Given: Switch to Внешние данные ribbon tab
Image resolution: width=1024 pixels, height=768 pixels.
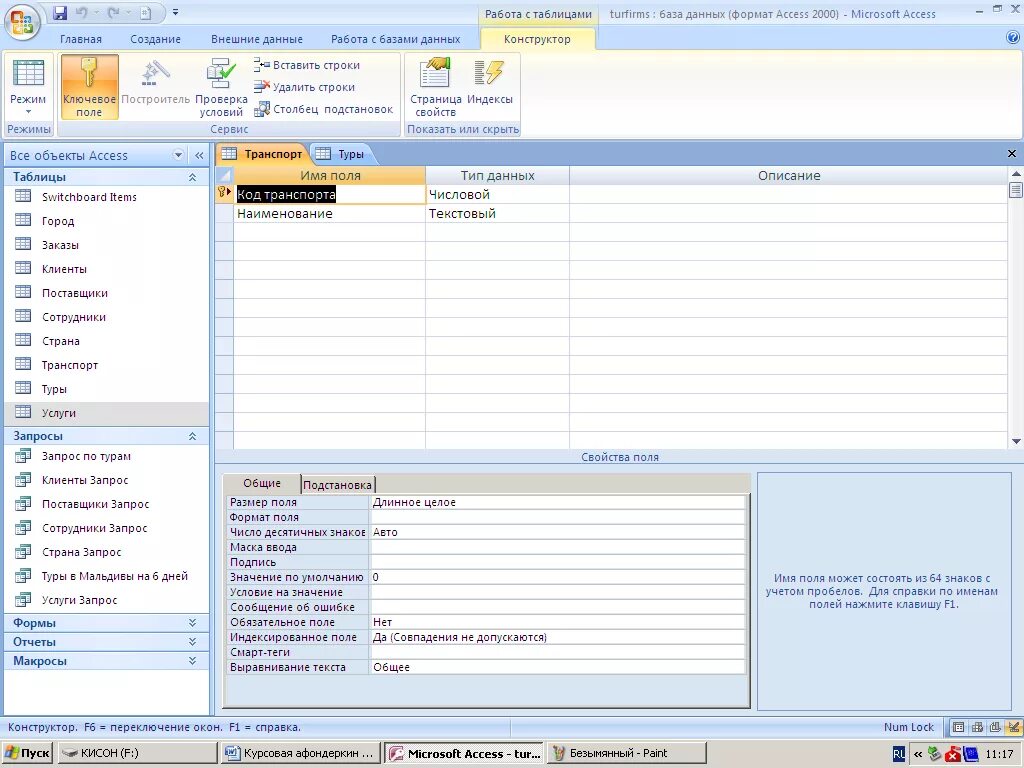Looking at the screenshot, I should [257, 39].
